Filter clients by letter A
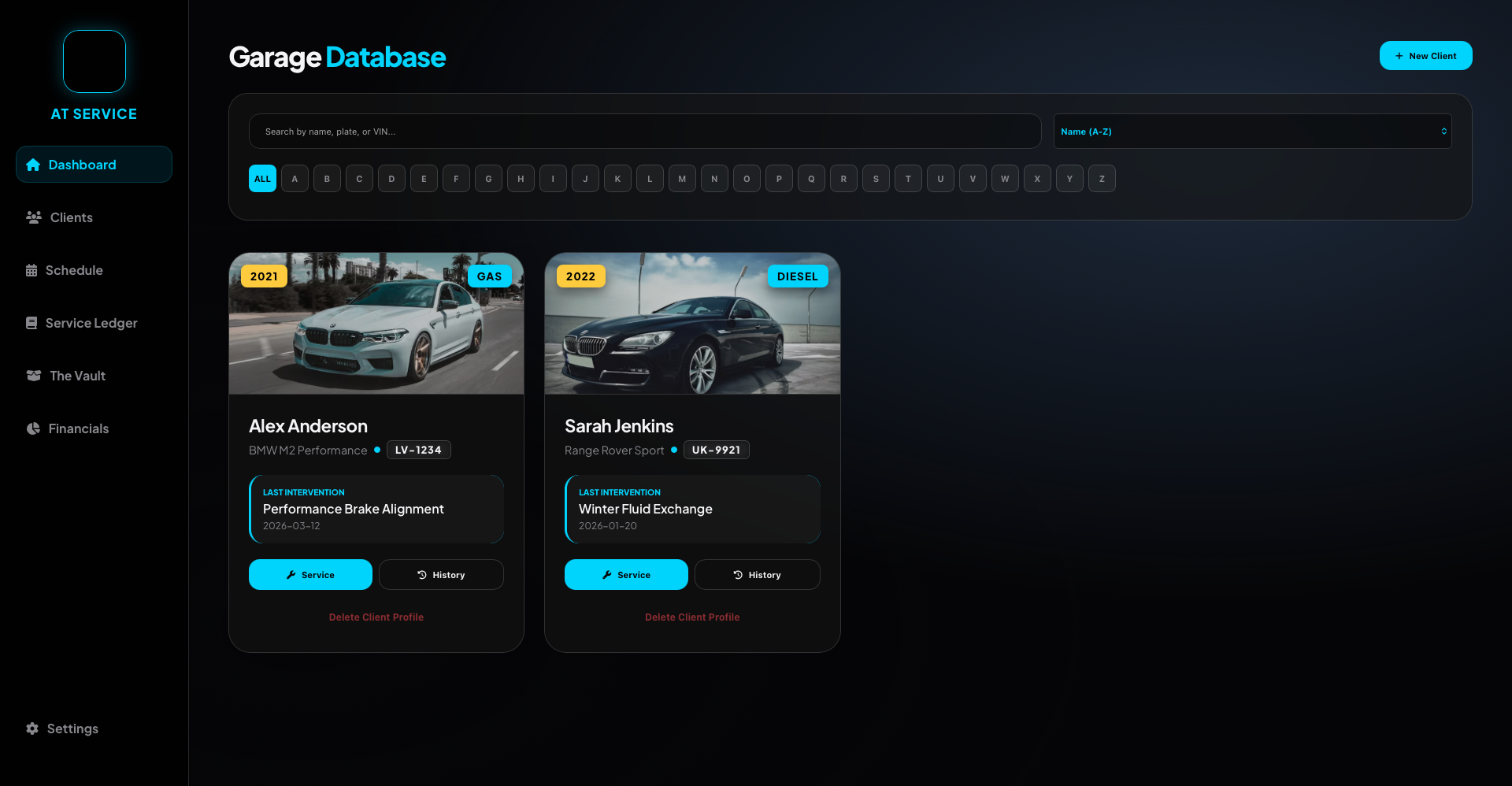 click(295, 179)
